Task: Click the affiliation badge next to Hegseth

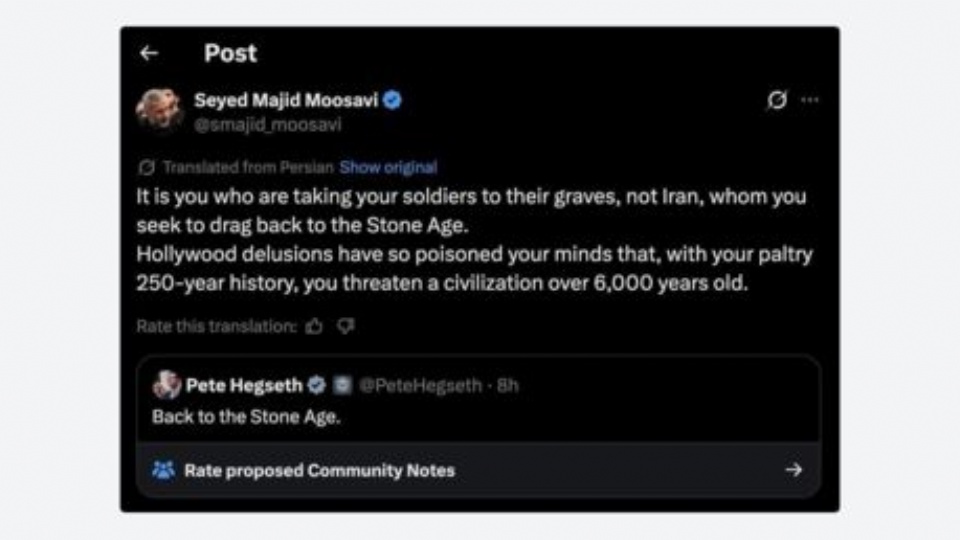Action: pyautogui.click(x=341, y=385)
